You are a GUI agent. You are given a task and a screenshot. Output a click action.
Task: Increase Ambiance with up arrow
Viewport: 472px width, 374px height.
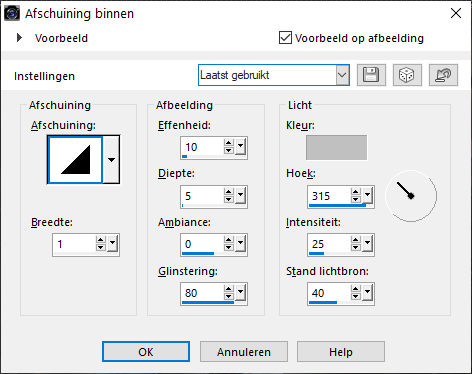coord(228,240)
